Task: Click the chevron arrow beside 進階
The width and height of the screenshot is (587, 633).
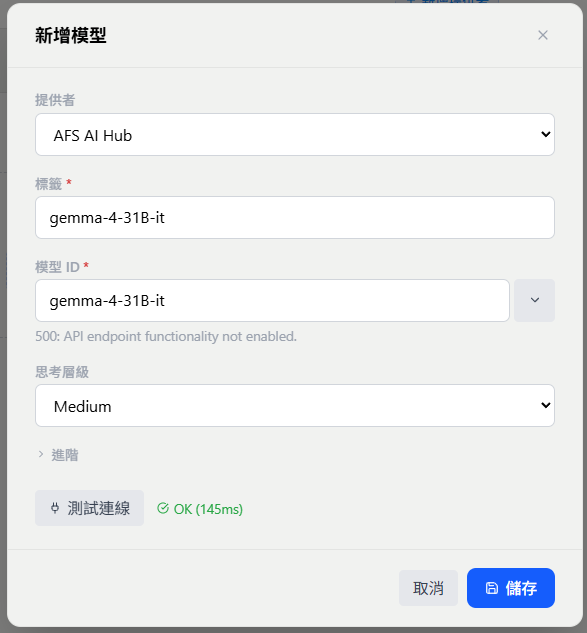Action: click(41, 454)
